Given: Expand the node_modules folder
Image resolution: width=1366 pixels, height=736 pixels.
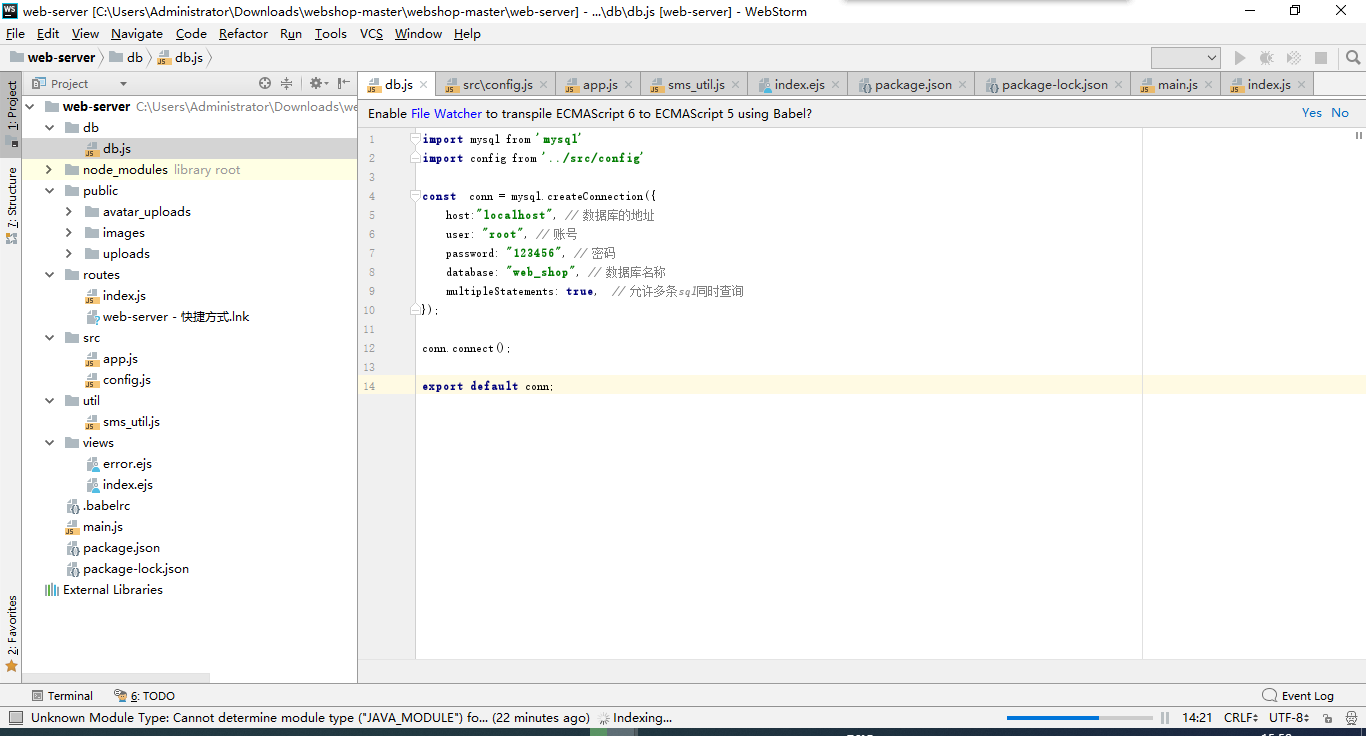Looking at the screenshot, I should (49, 170).
